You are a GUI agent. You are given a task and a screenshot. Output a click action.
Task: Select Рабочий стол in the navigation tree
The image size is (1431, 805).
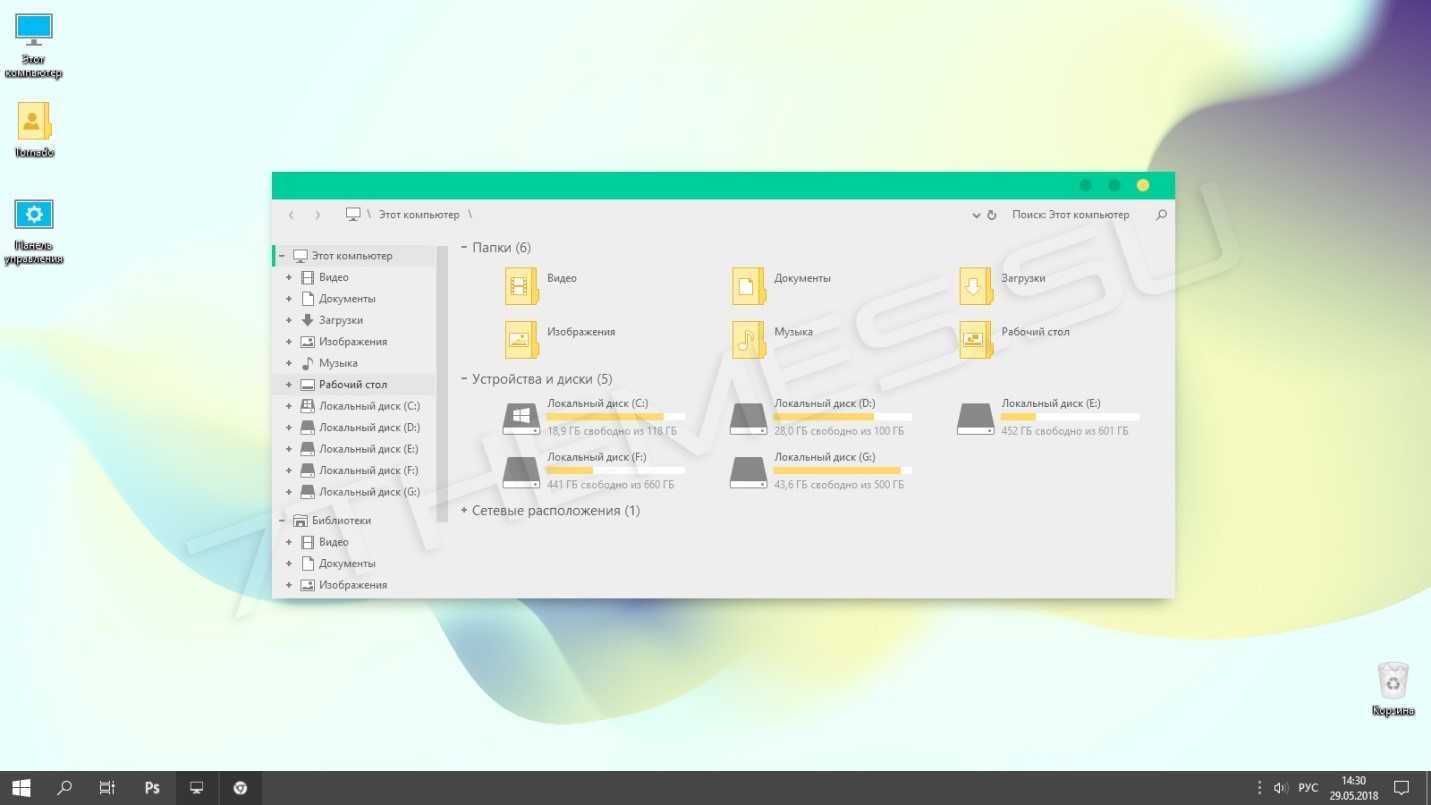point(352,385)
